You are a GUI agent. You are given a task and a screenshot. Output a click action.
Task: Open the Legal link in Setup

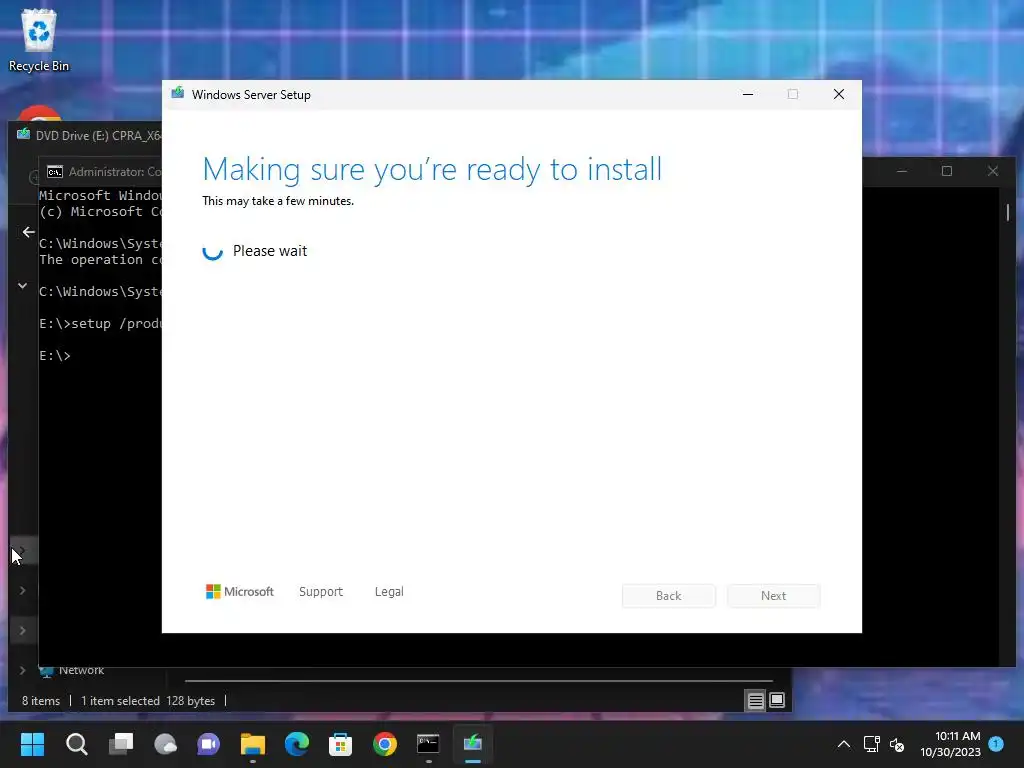coord(389,592)
